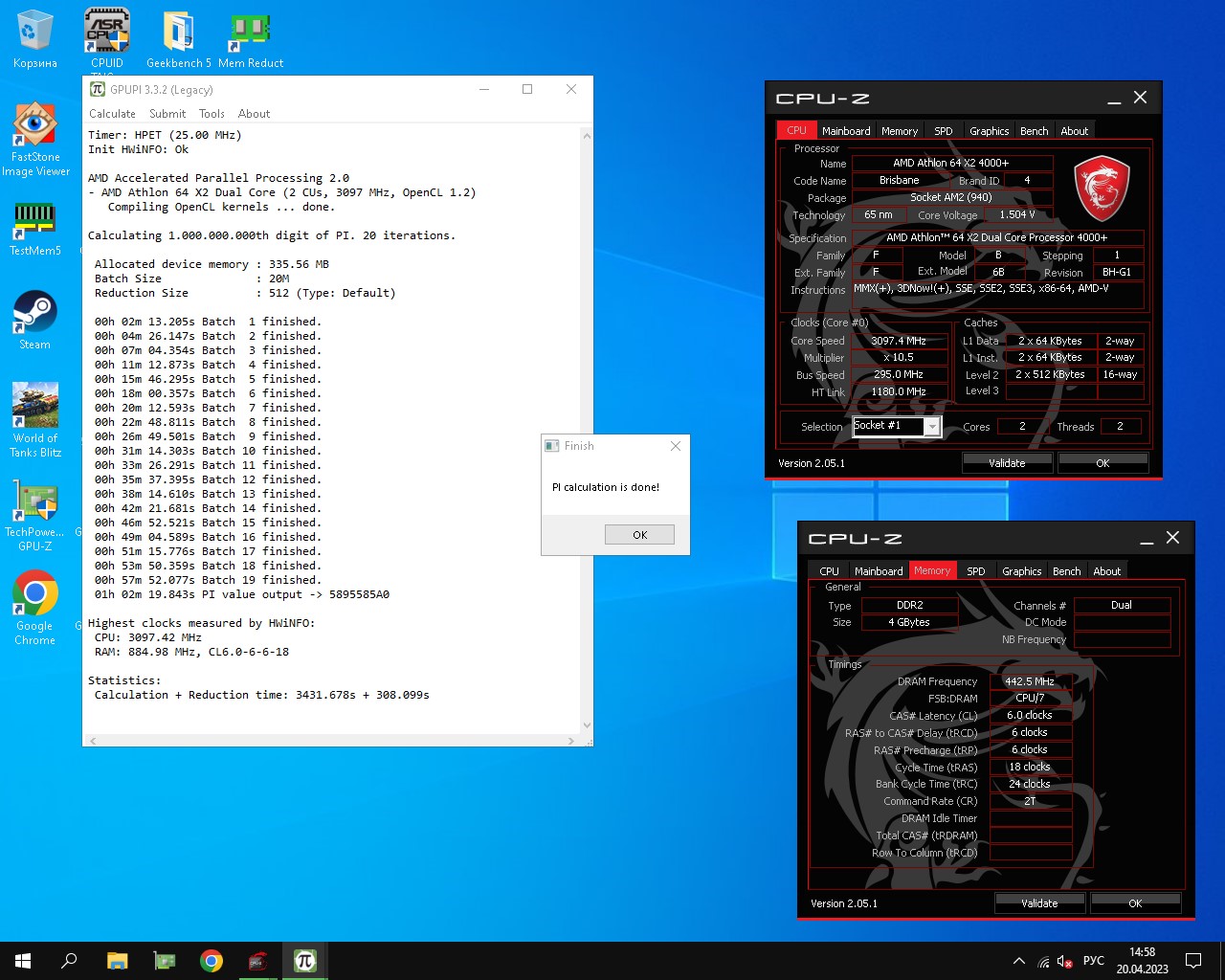
Task: Click the MSI dragon logo in CPU-Z
Action: [x=1102, y=189]
